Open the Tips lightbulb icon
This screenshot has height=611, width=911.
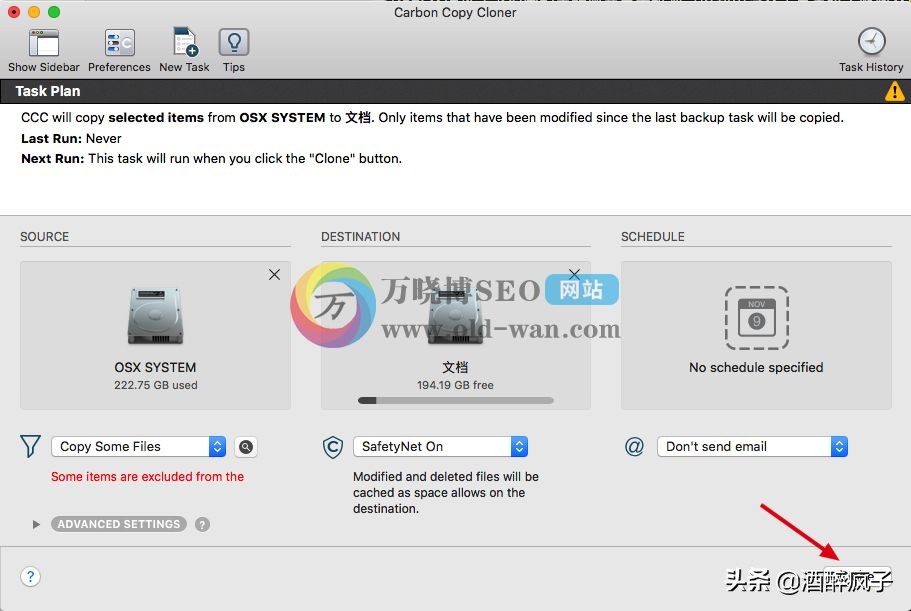point(234,43)
